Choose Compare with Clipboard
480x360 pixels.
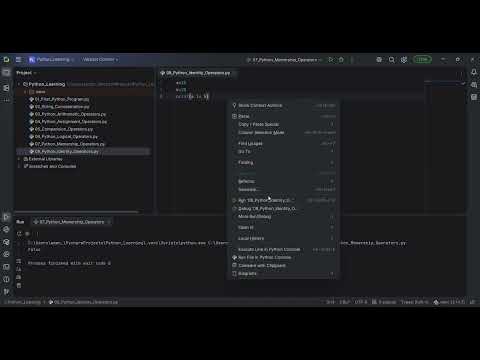[284, 266]
